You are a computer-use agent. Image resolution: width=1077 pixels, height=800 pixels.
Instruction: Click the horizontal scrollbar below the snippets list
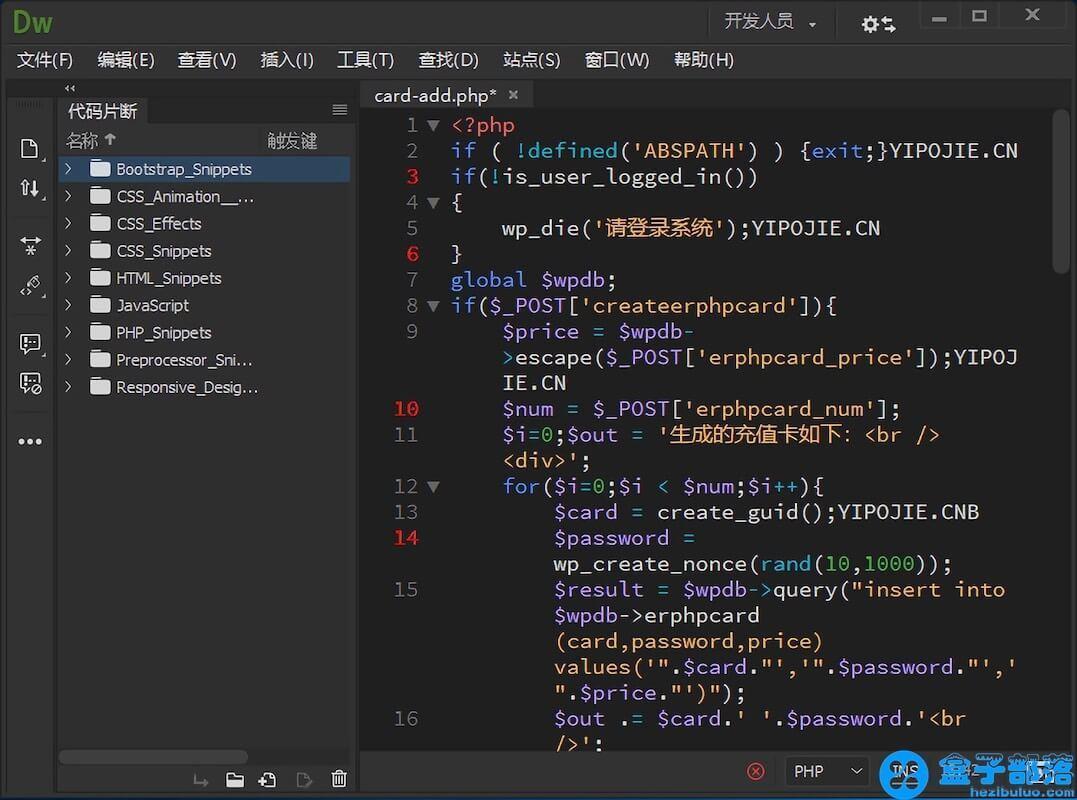[150, 757]
